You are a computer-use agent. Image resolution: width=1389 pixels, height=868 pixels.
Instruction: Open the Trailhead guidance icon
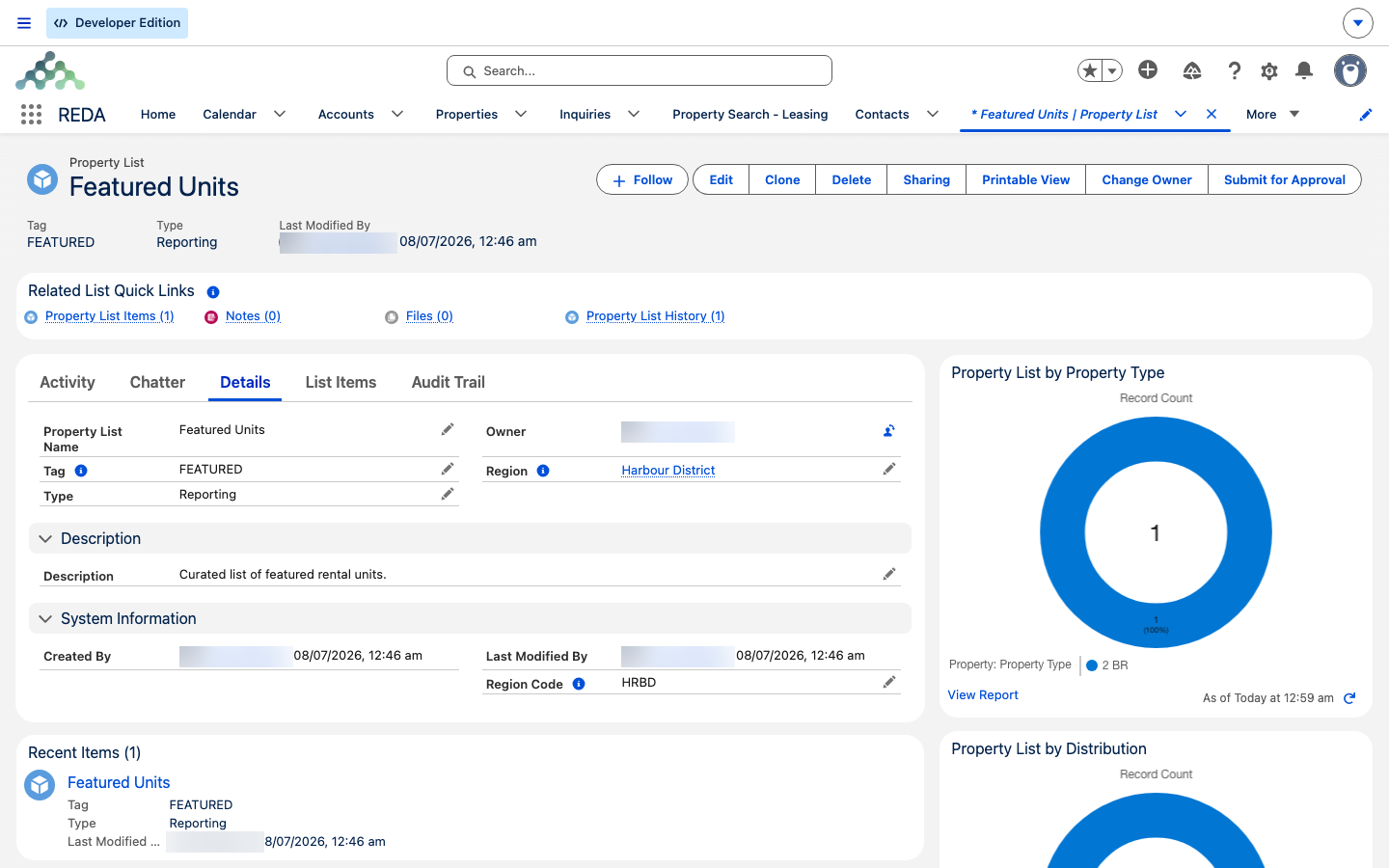(1192, 70)
